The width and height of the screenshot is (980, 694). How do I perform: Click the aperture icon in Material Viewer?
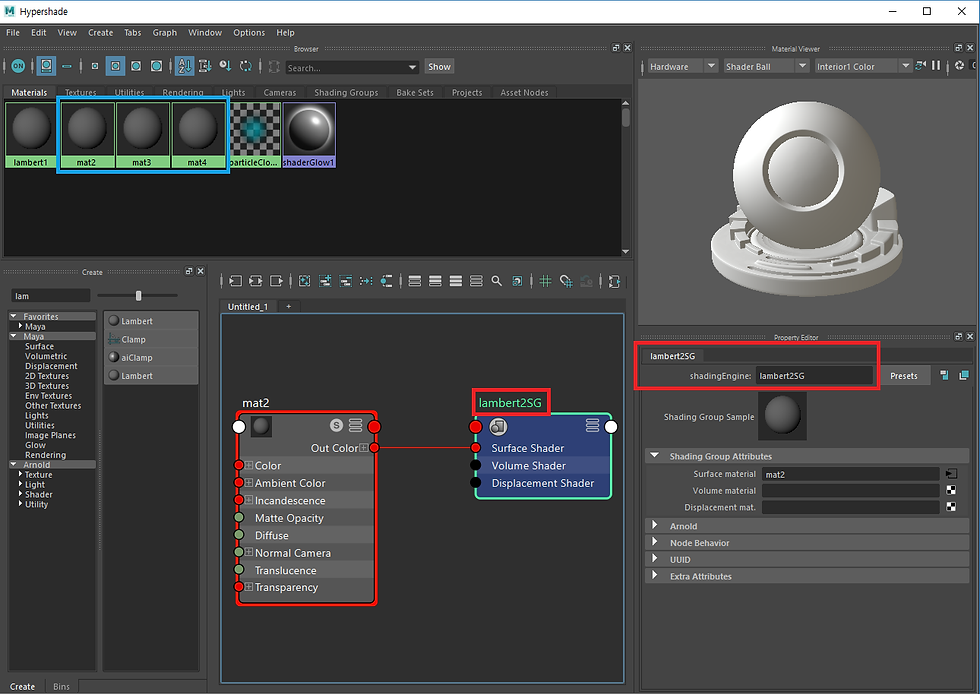click(959, 66)
